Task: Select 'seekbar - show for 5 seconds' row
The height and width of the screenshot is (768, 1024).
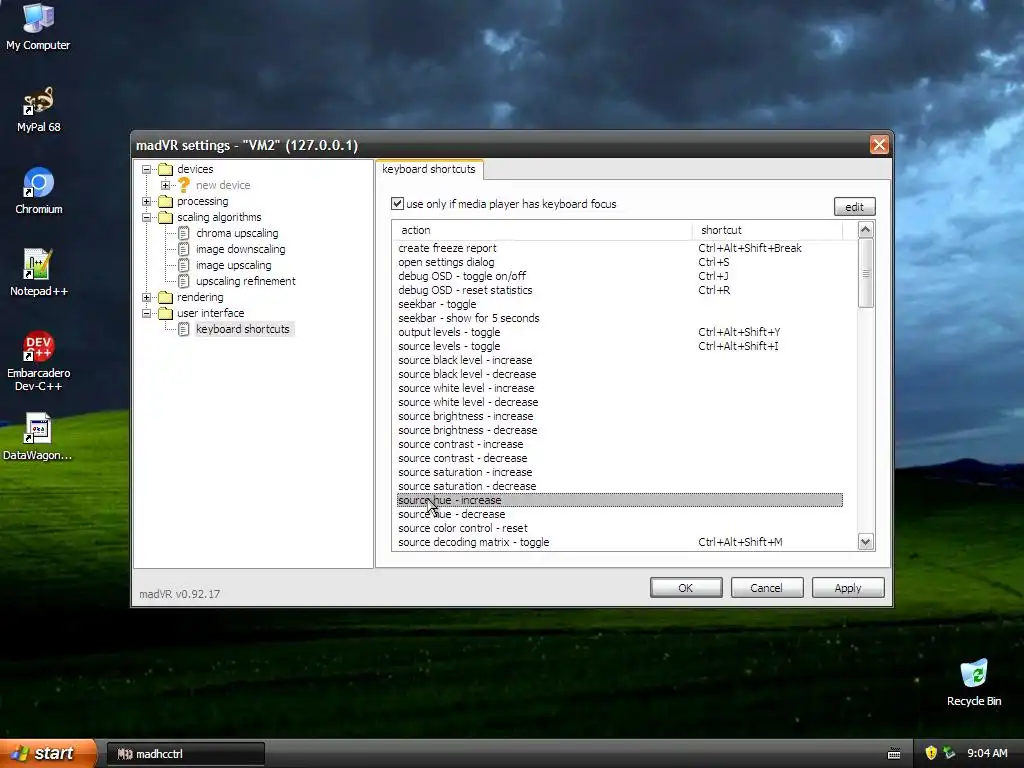Action: [620, 318]
